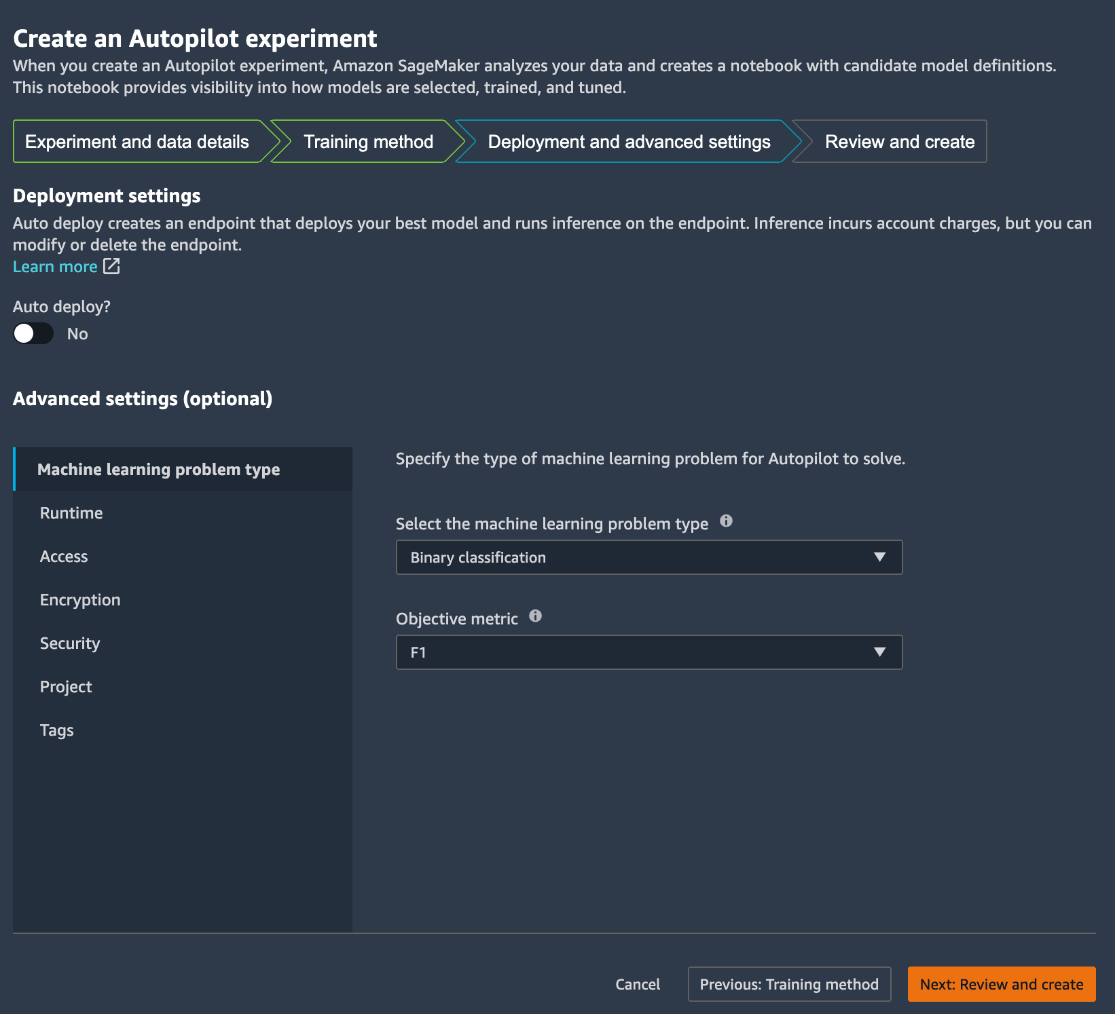
Task: Click Next: Review and create button
Action: (x=1001, y=984)
